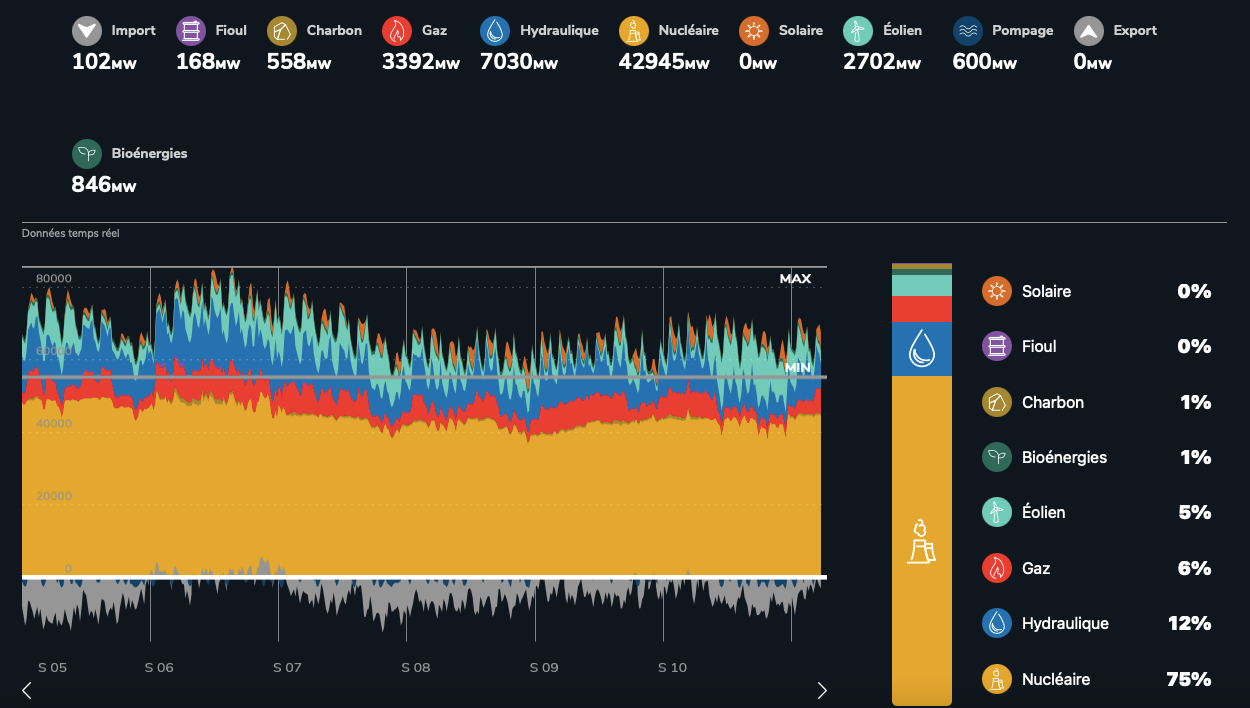Select the Gaz flame icon at top
This screenshot has width=1250, height=708.
click(x=397, y=31)
